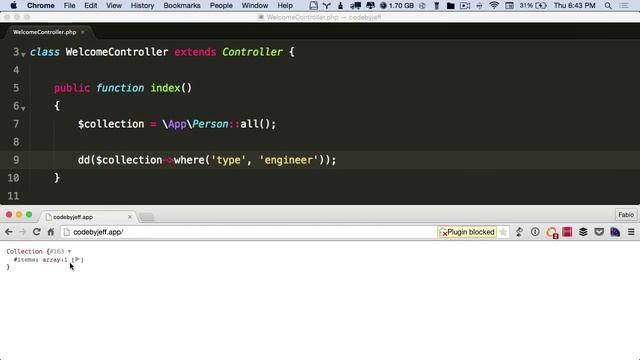This screenshot has width=640, height=360.
Task: Click the clock showing Thu 6:43 PM
Action: 574,6
